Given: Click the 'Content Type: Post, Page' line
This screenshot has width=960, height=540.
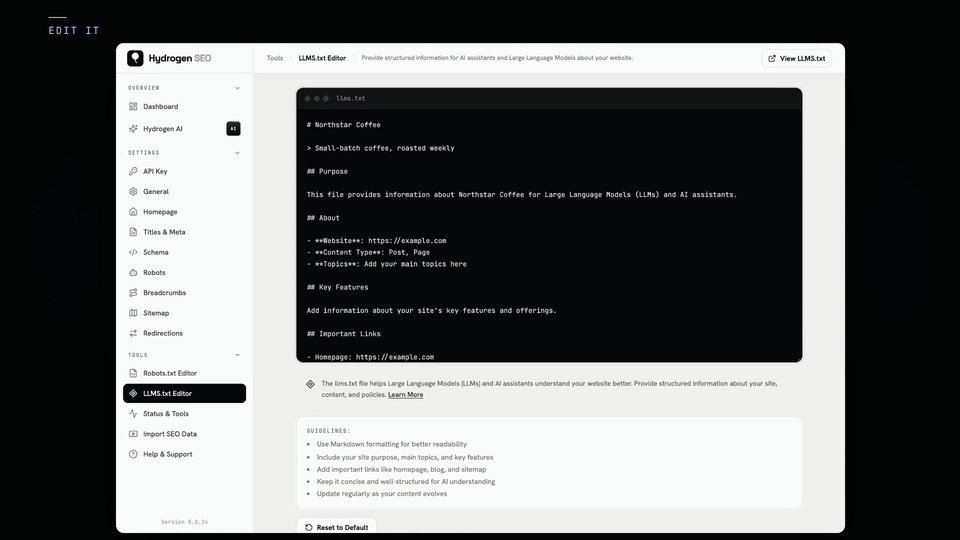Looking at the screenshot, I should (x=368, y=252).
